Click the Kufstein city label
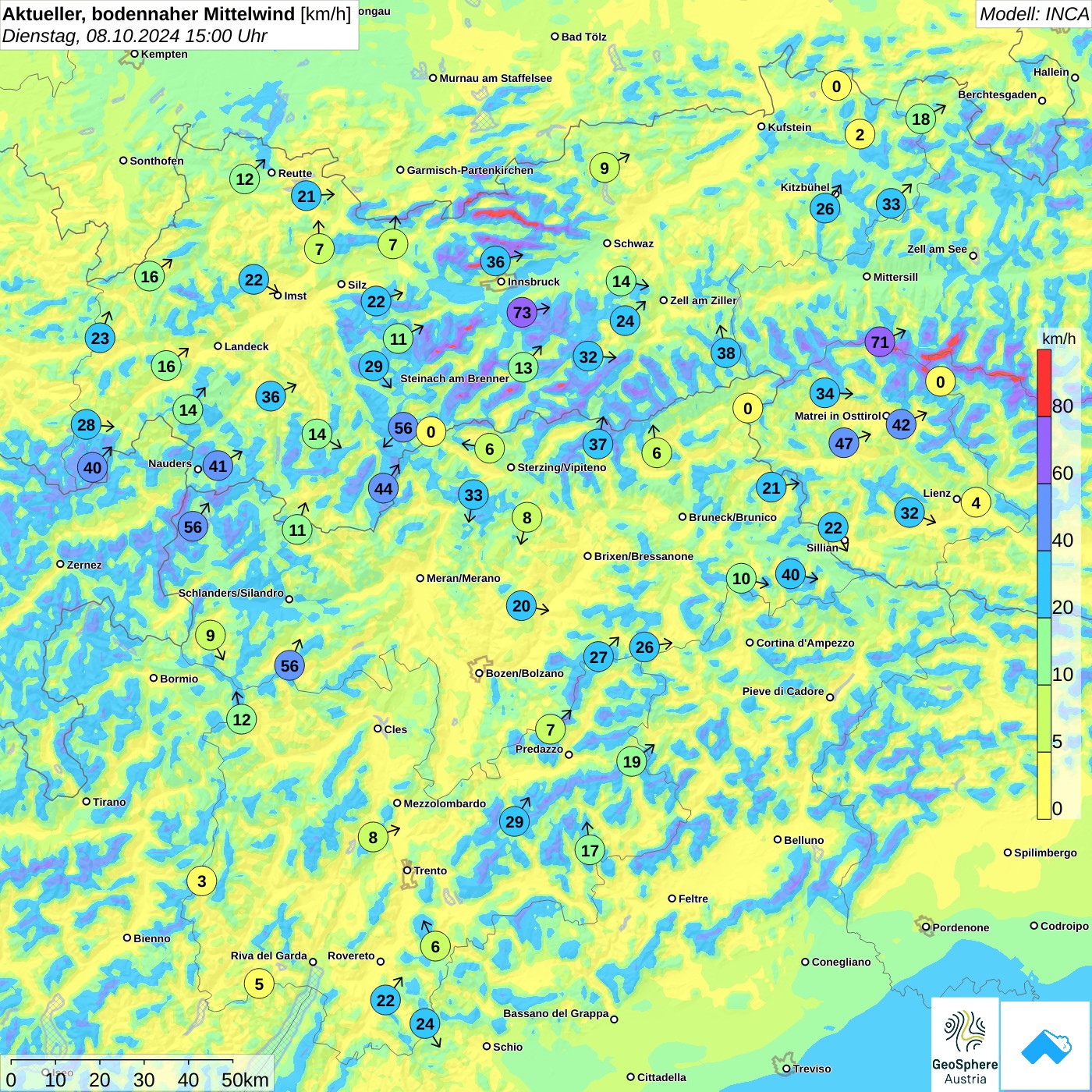 (789, 127)
